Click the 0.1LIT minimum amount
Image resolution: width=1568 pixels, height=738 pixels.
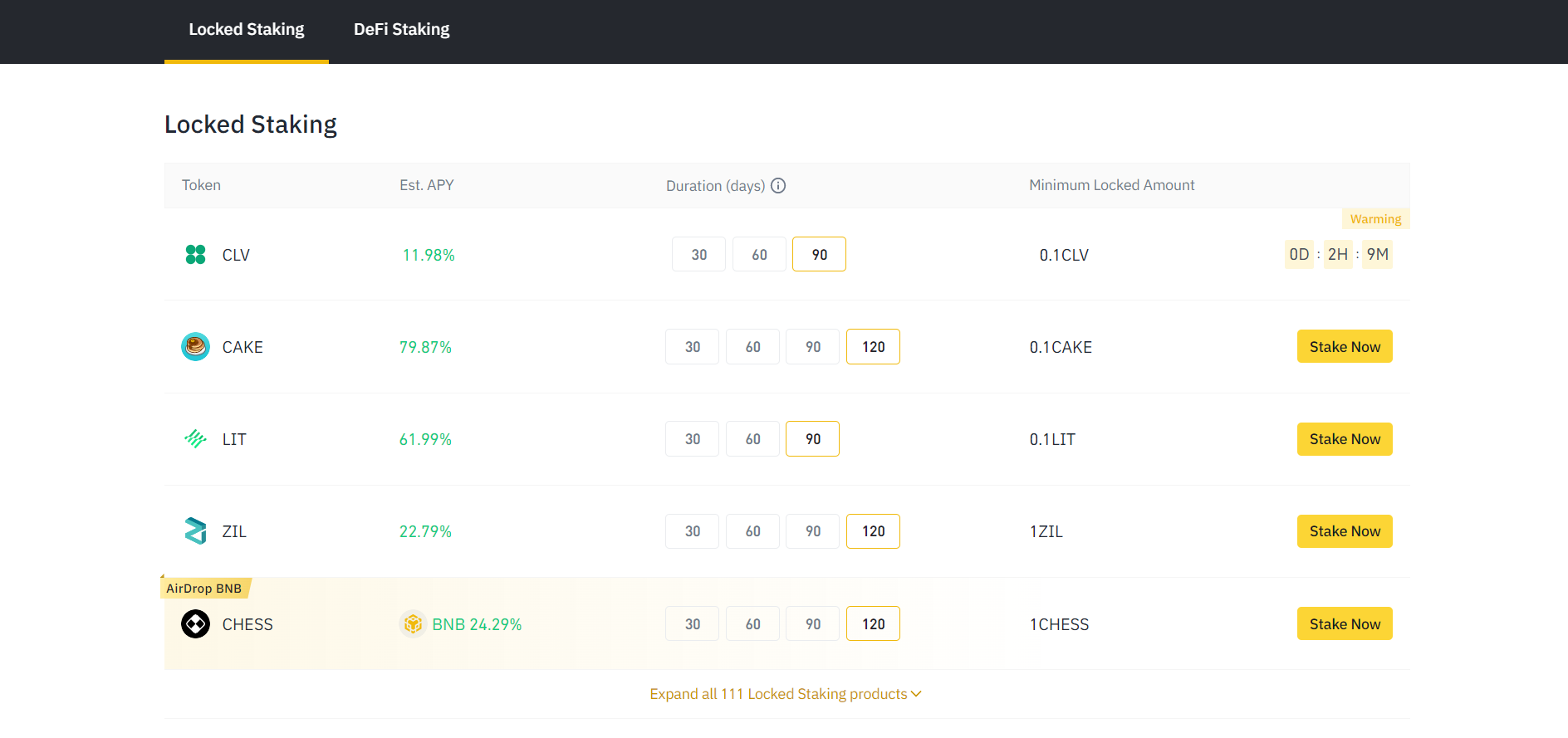1052,439
